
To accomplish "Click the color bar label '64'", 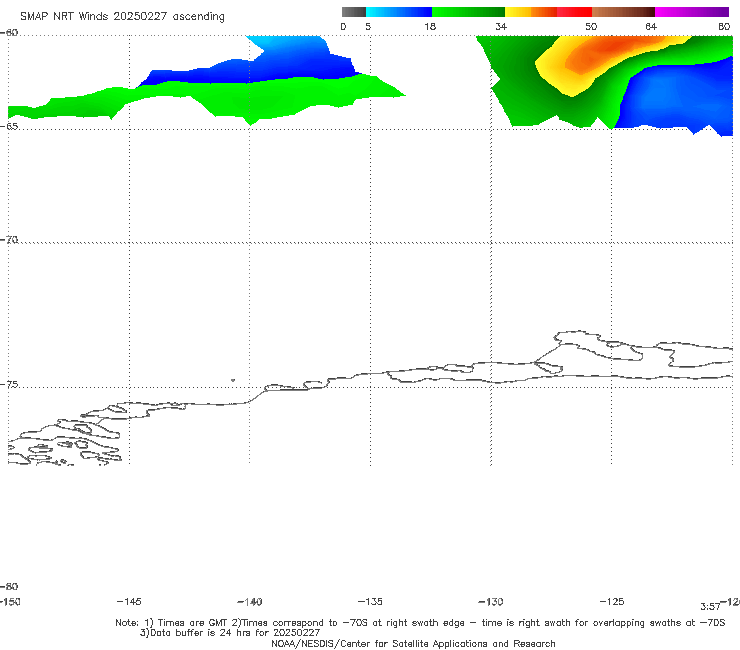I will (651, 26).
